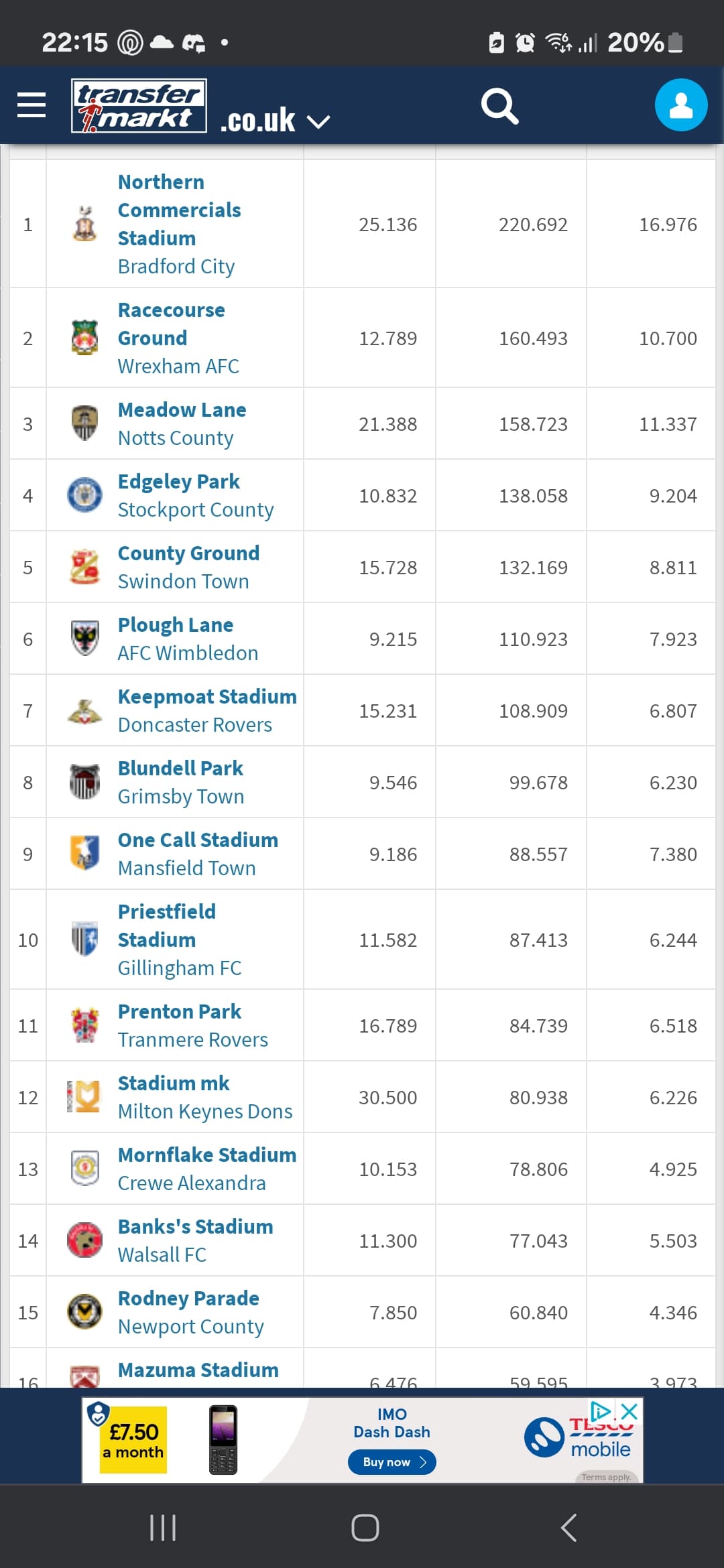The image size is (724, 1568).
Task: Tap the Wrexham AFC club crest
Action: coord(84,338)
